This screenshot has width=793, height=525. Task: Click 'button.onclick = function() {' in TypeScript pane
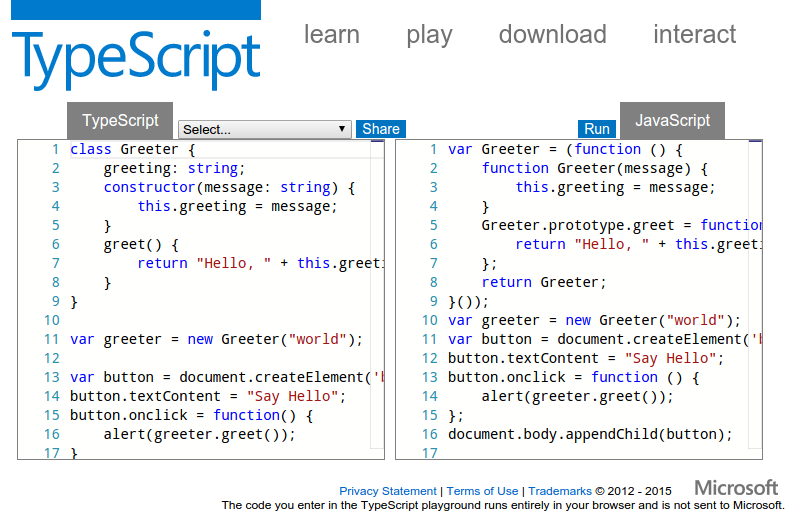tap(192, 415)
